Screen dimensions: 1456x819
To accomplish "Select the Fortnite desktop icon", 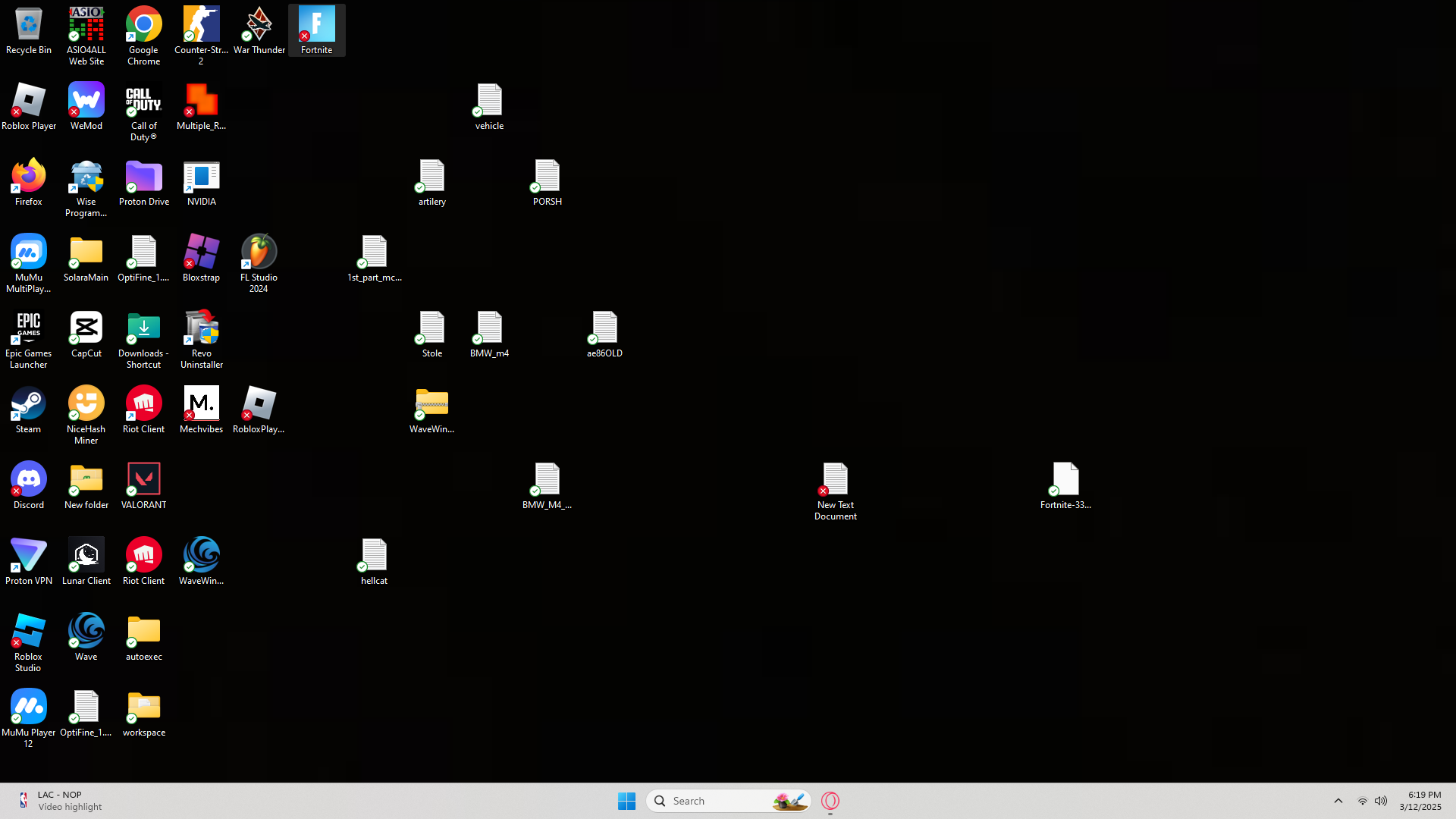I will [x=316, y=30].
